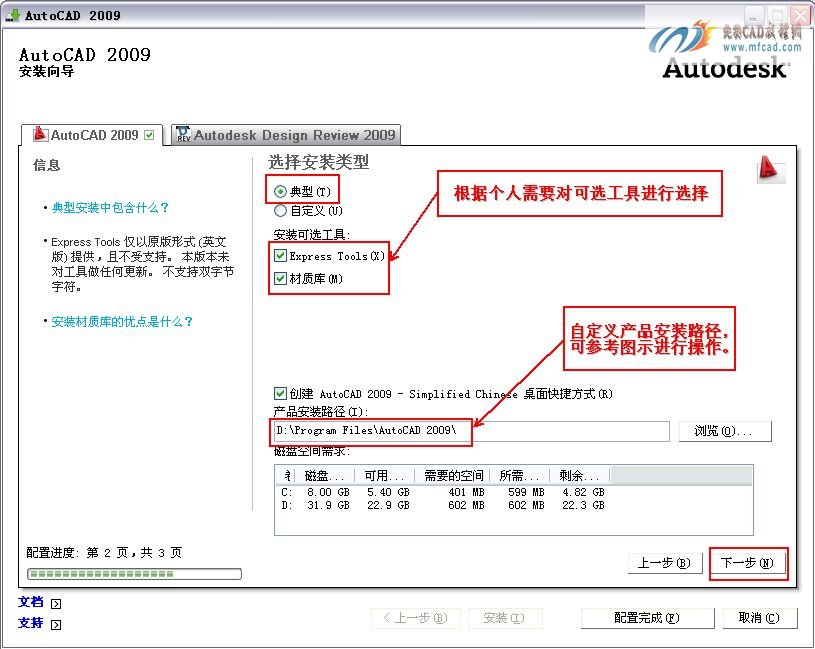The image size is (815, 649).
Task: Click the 产品安装路径 input field
Action: click(471, 431)
